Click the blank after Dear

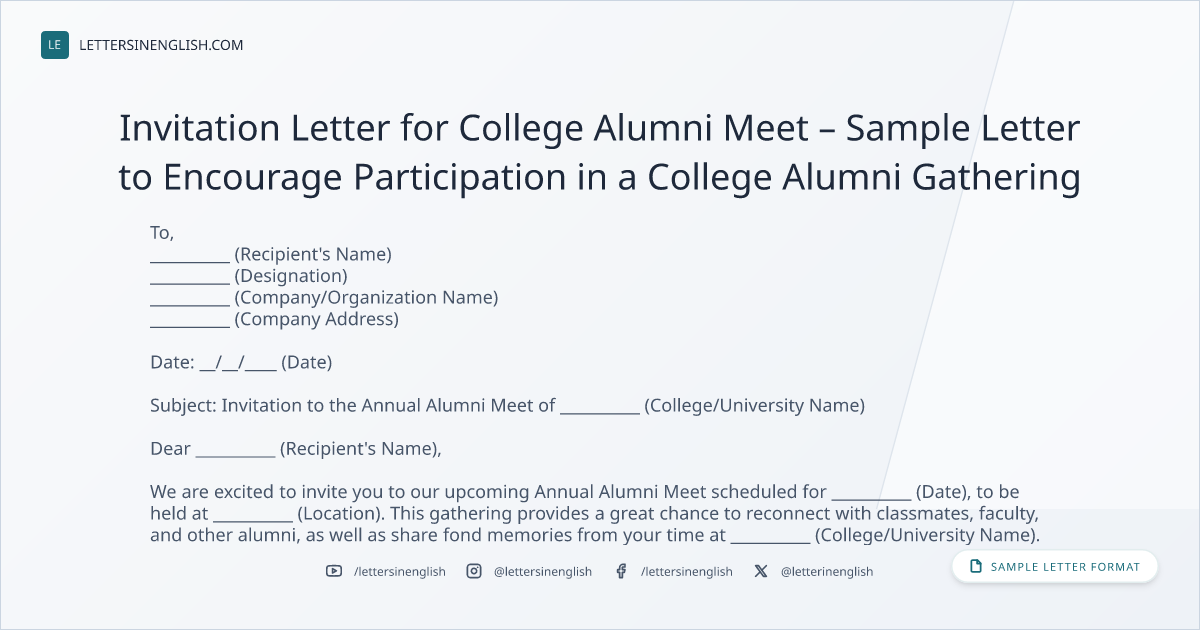(x=235, y=450)
